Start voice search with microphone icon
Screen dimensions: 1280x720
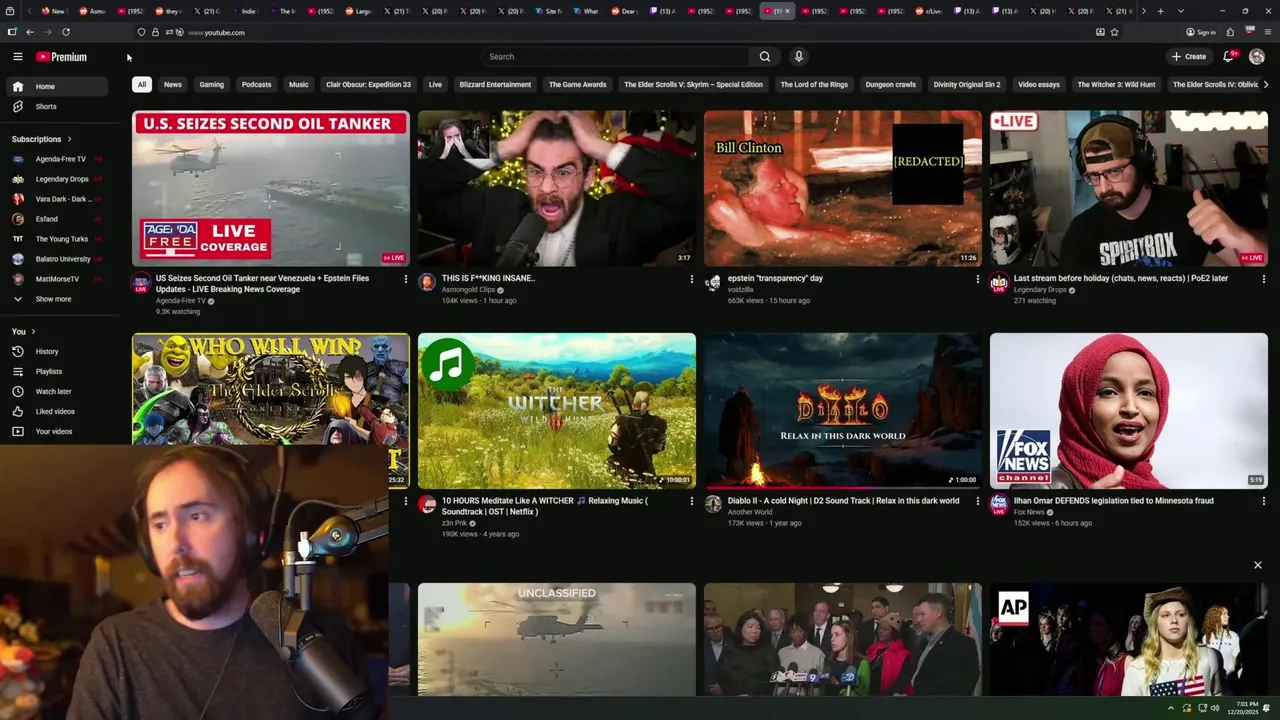798,57
